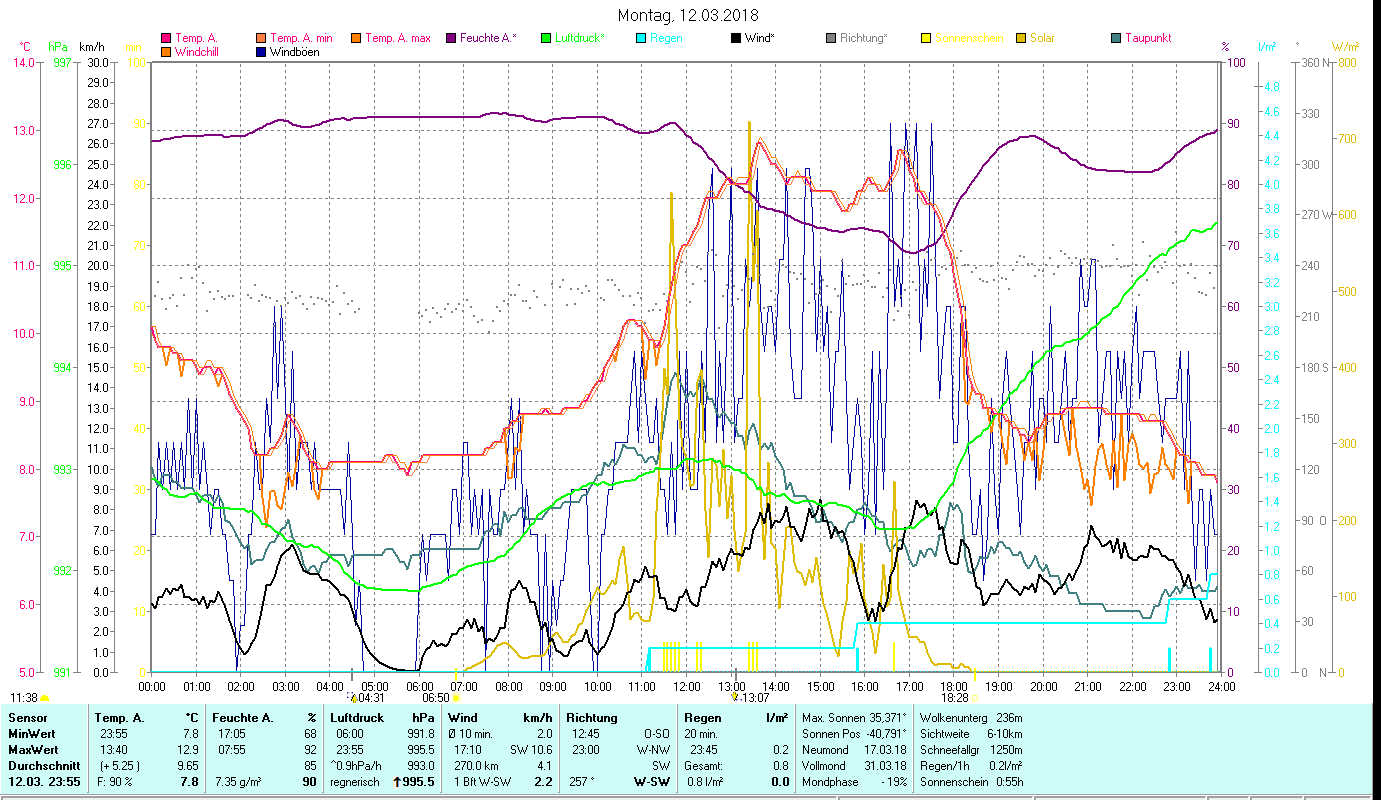Click the sunrise icon next to 06:50

click(x=456, y=698)
